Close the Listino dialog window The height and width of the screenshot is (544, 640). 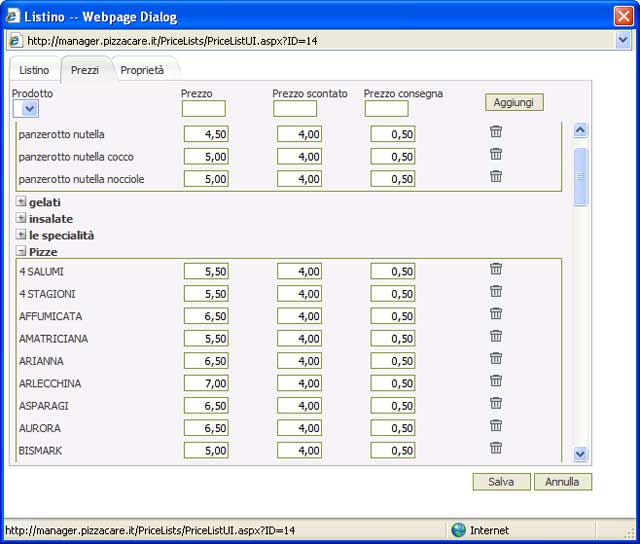(624, 16)
